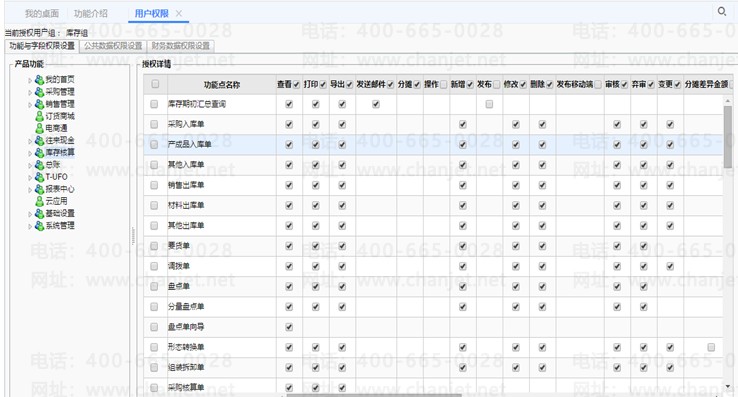Toggle the 新增 column header checkbox
The height and width of the screenshot is (397, 738).
[x=470, y=85]
